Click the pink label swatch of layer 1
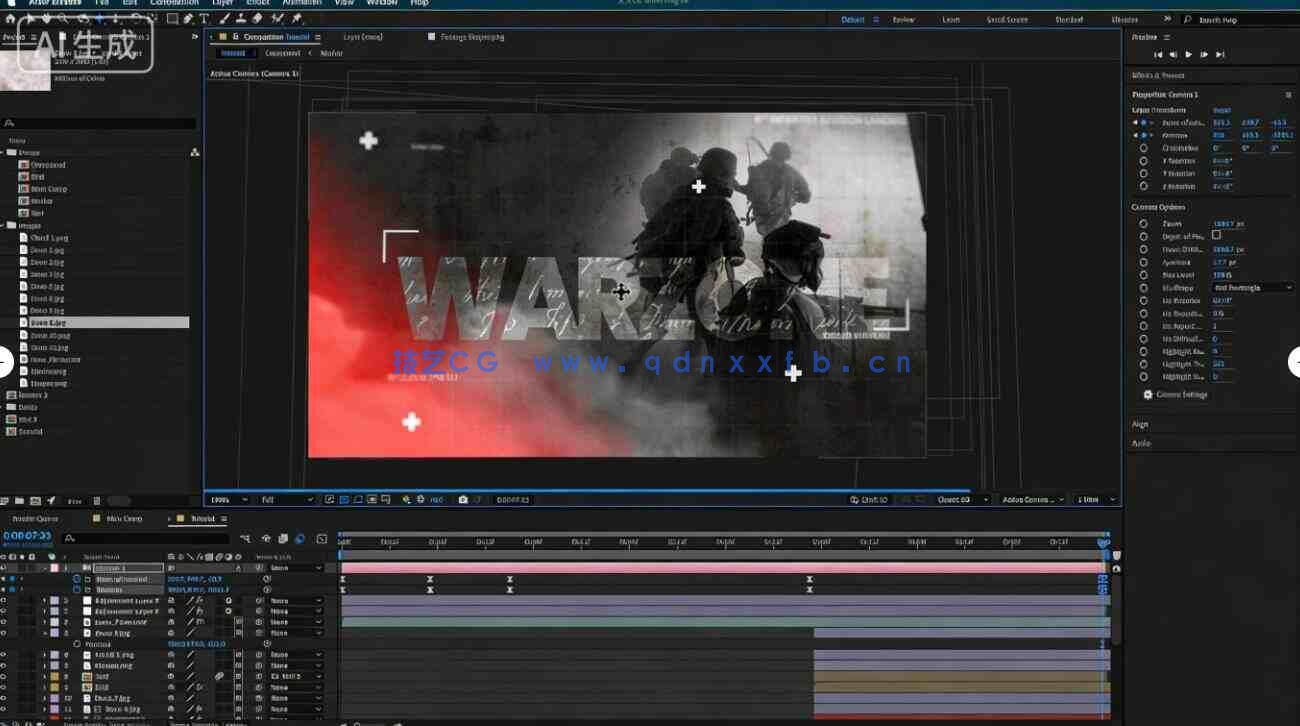This screenshot has height=726, width=1300. 54,568
